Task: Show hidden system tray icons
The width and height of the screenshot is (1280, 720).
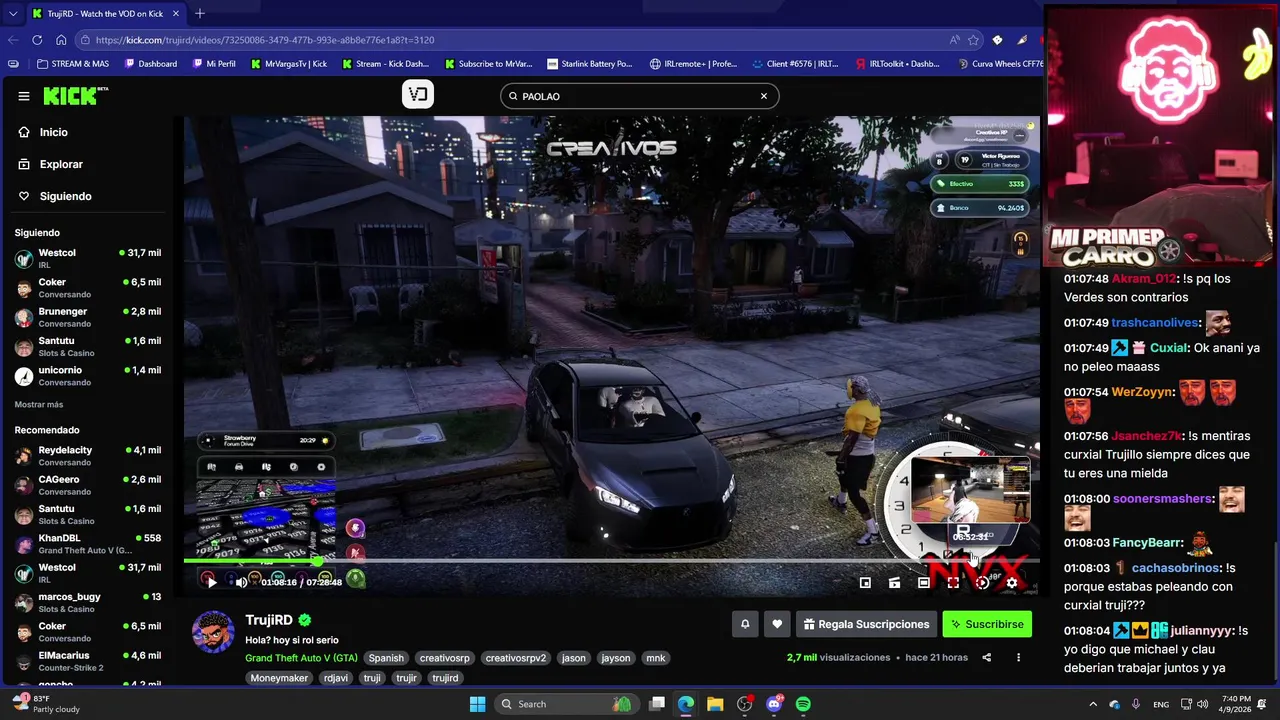Action: pos(1093,704)
